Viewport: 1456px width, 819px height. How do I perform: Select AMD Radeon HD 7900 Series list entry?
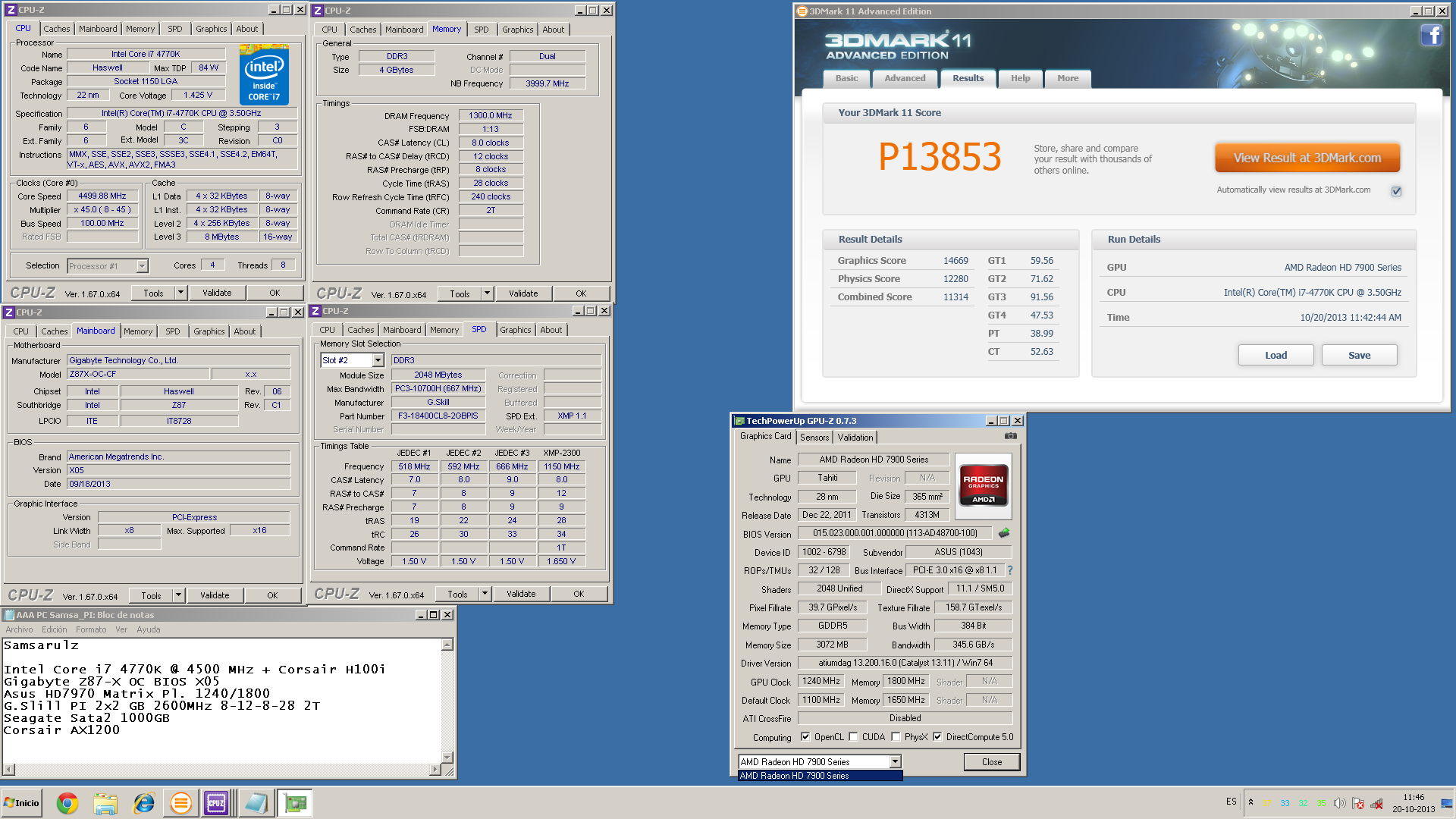820,776
